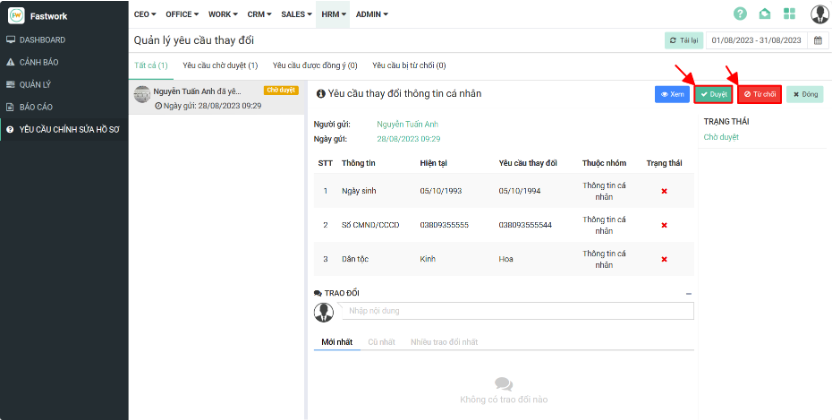Screen dimensions: 834x420
Task: Collapse the Trao đổi section
Action: (688, 293)
